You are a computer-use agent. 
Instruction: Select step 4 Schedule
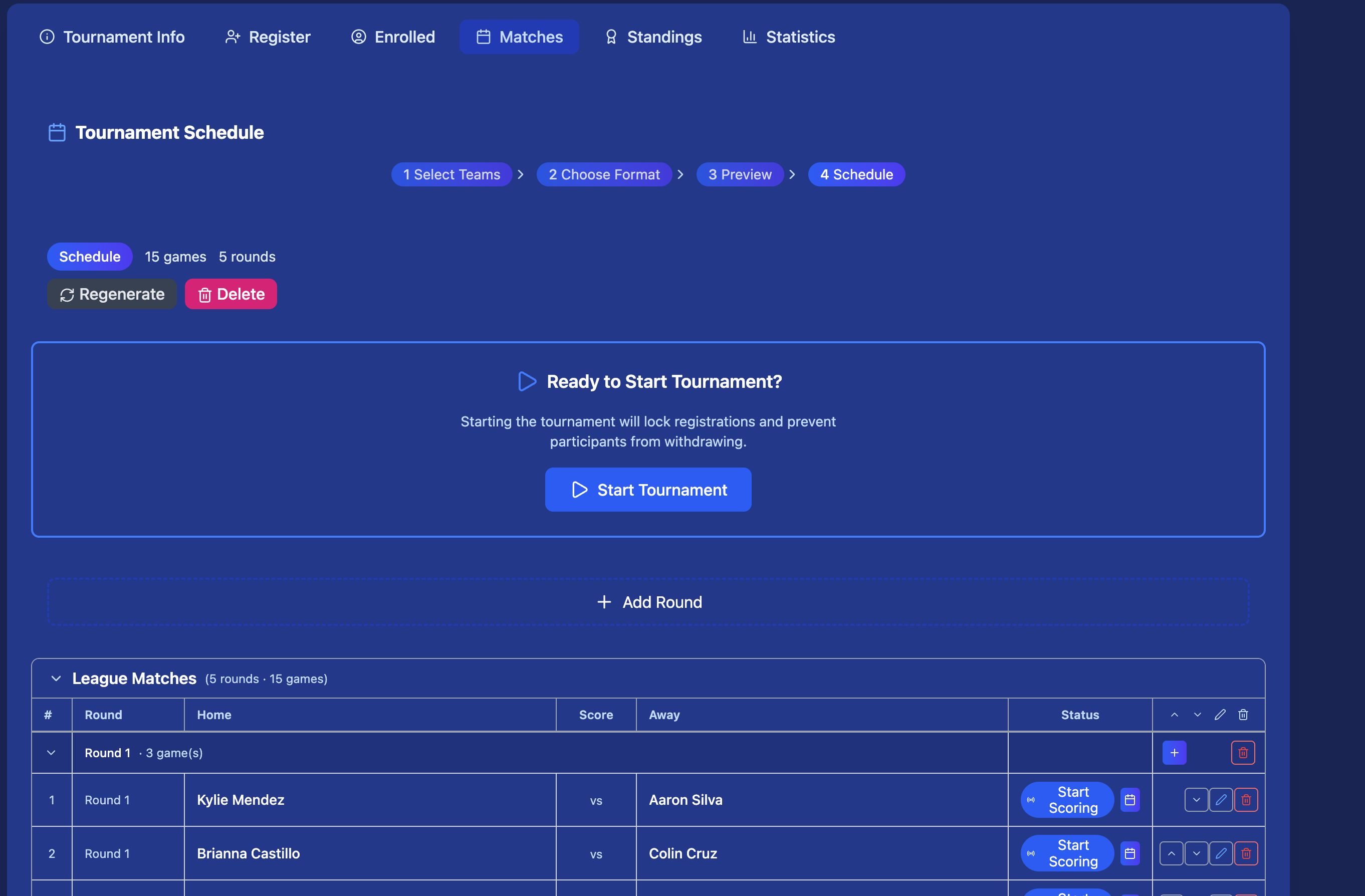856,174
